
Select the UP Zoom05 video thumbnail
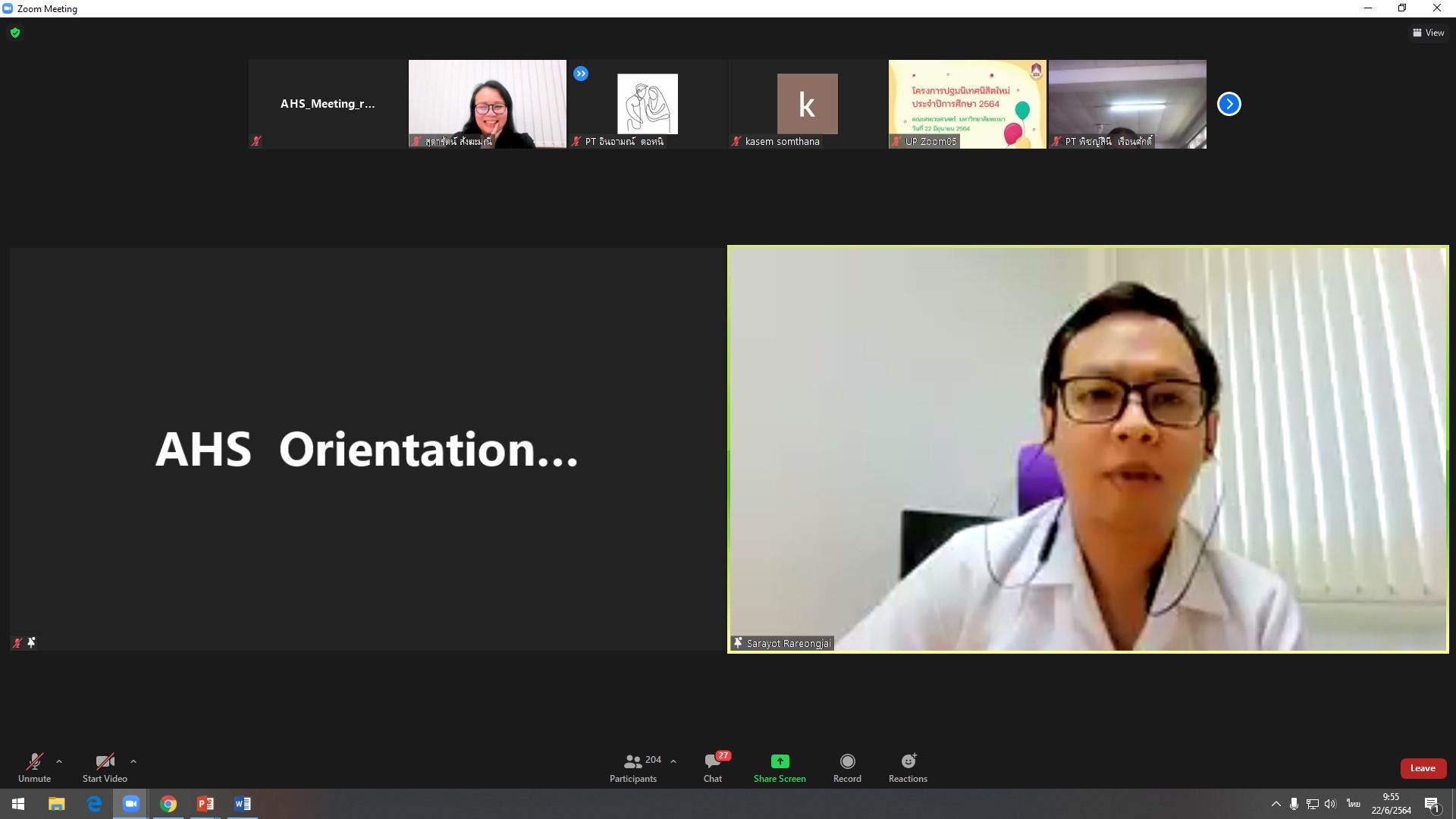967,104
